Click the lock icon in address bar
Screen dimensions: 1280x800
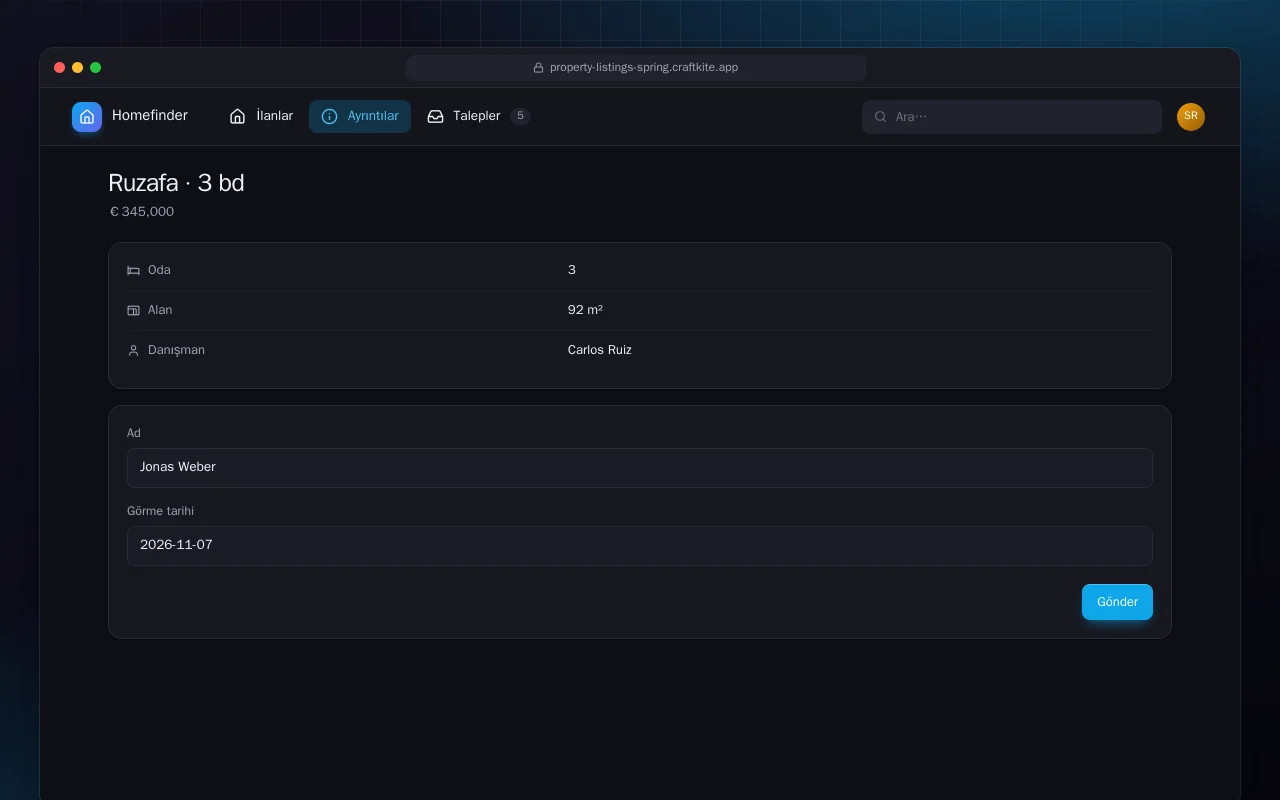point(538,68)
